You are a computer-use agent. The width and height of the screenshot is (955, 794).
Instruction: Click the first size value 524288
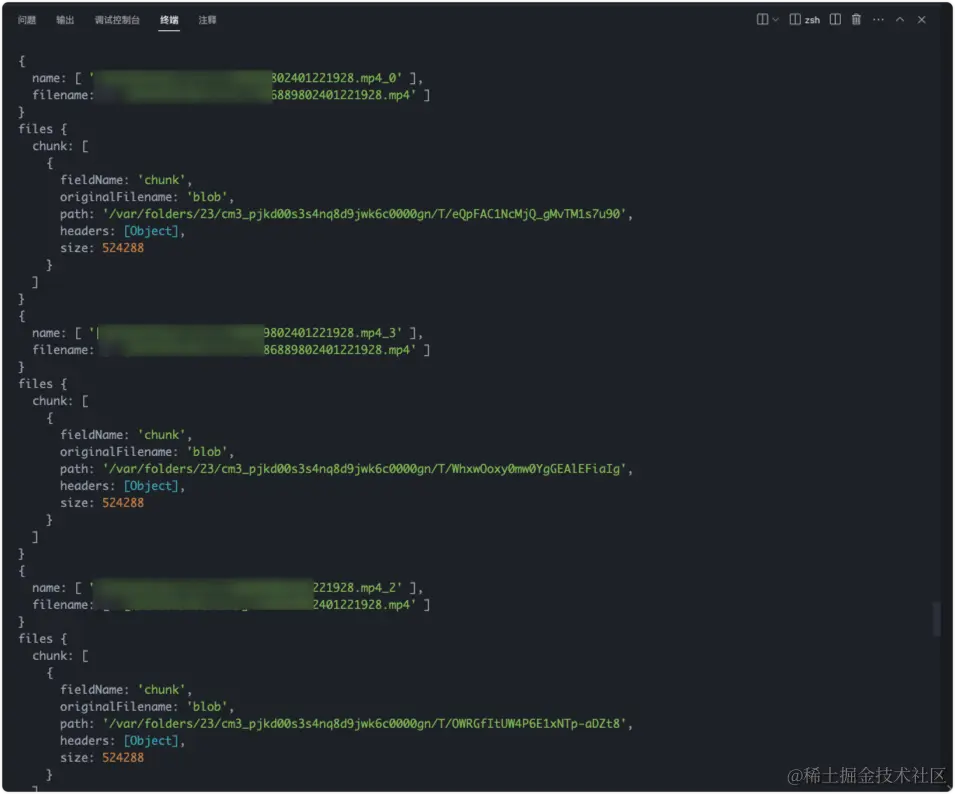pyautogui.click(x=123, y=248)
